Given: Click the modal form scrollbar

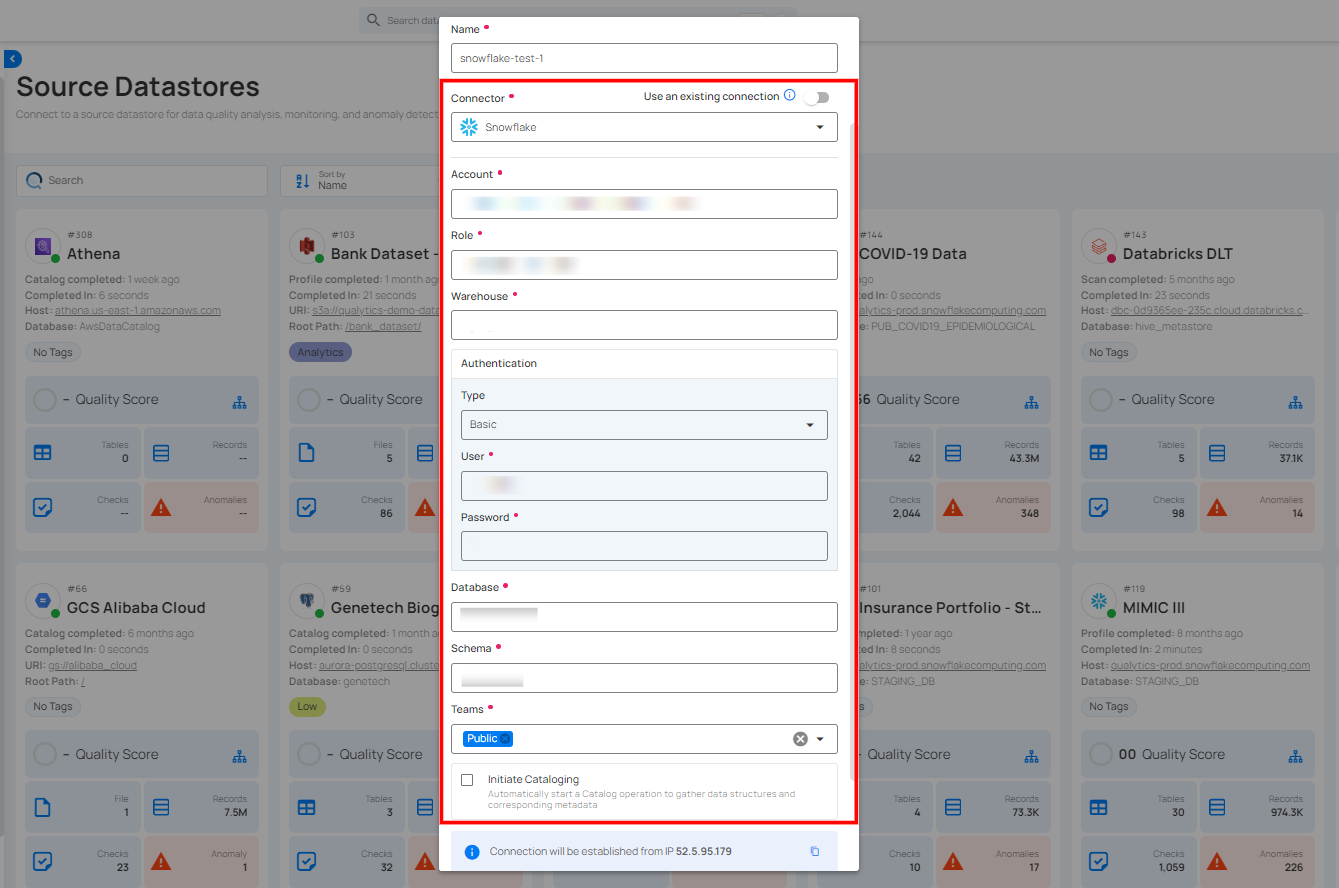Looking at the screenshot, I should [852, 450].
